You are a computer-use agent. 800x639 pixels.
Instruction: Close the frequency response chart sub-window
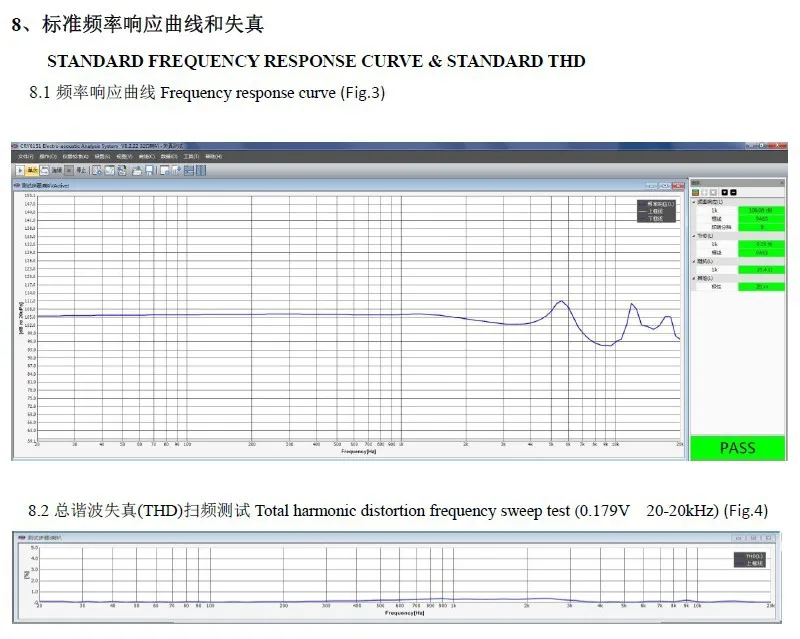pos(678,185)
